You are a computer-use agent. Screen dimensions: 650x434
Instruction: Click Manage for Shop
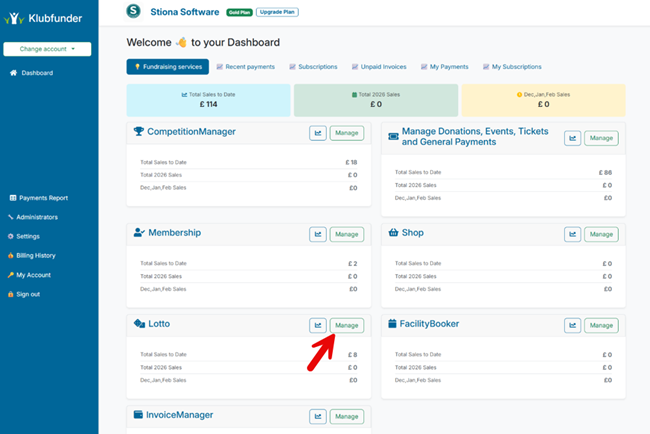click(x=601, y=234)
